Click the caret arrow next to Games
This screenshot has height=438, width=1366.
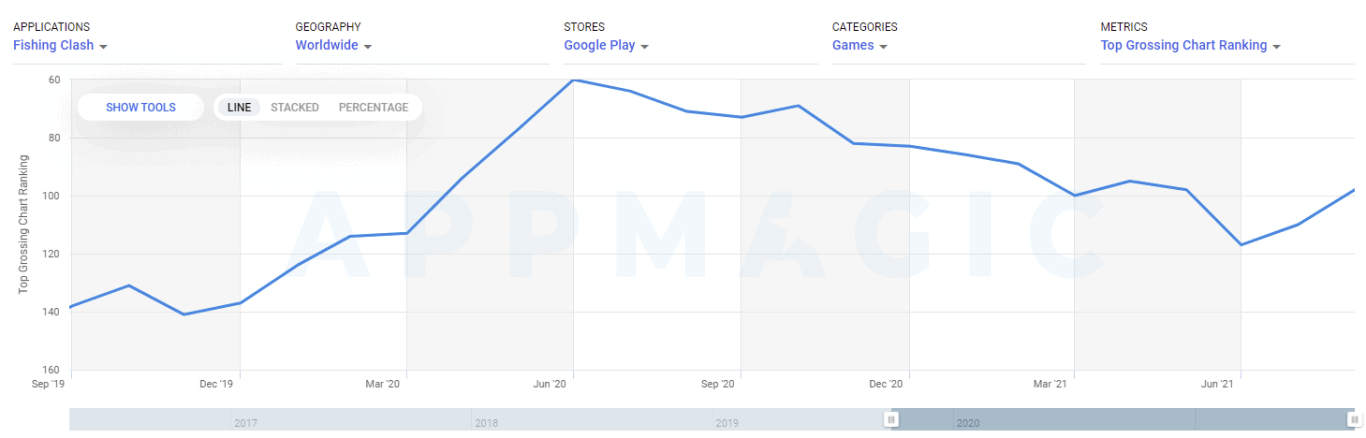pos(884,46)
